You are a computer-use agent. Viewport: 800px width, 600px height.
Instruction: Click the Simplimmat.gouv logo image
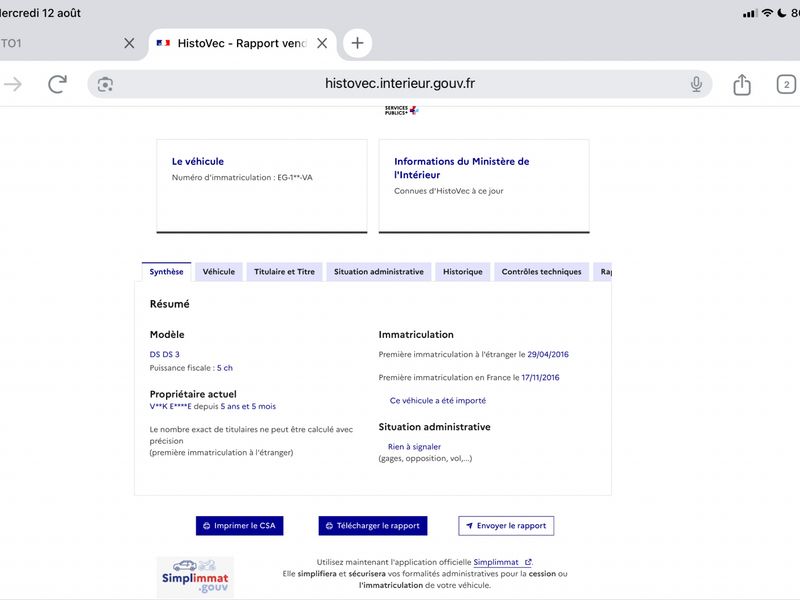(195, 577)
